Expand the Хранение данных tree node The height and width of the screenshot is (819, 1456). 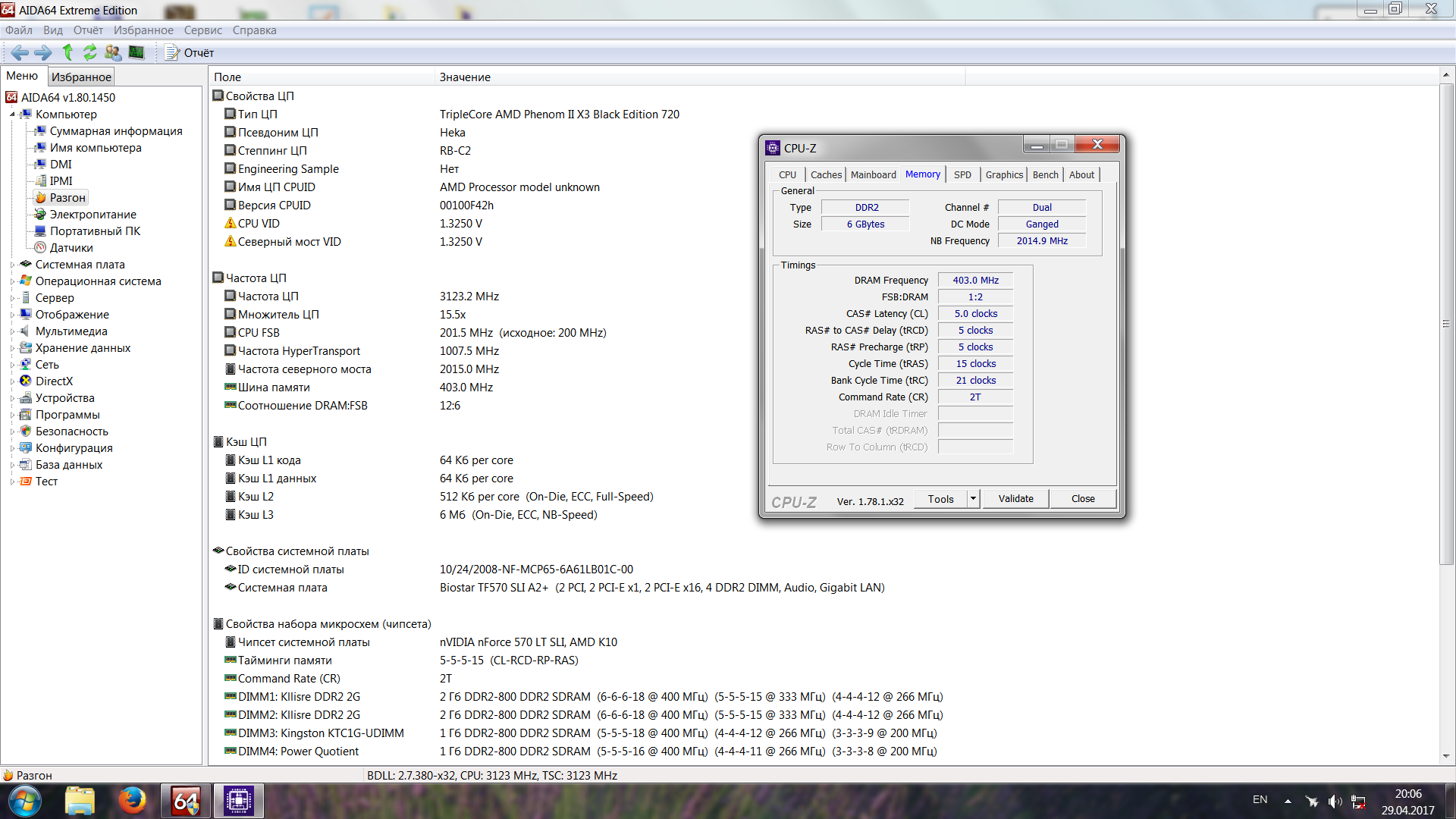point(12,348)
